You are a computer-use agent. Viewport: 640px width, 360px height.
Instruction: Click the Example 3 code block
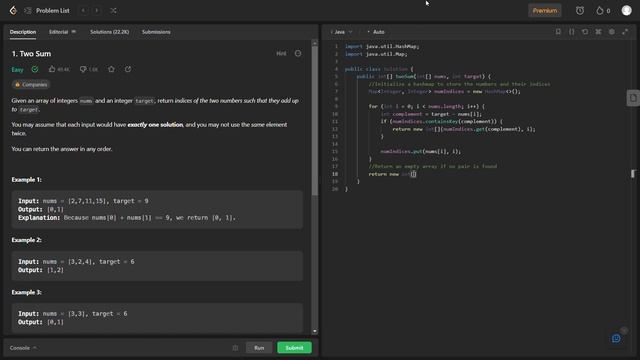click(157, 318)
